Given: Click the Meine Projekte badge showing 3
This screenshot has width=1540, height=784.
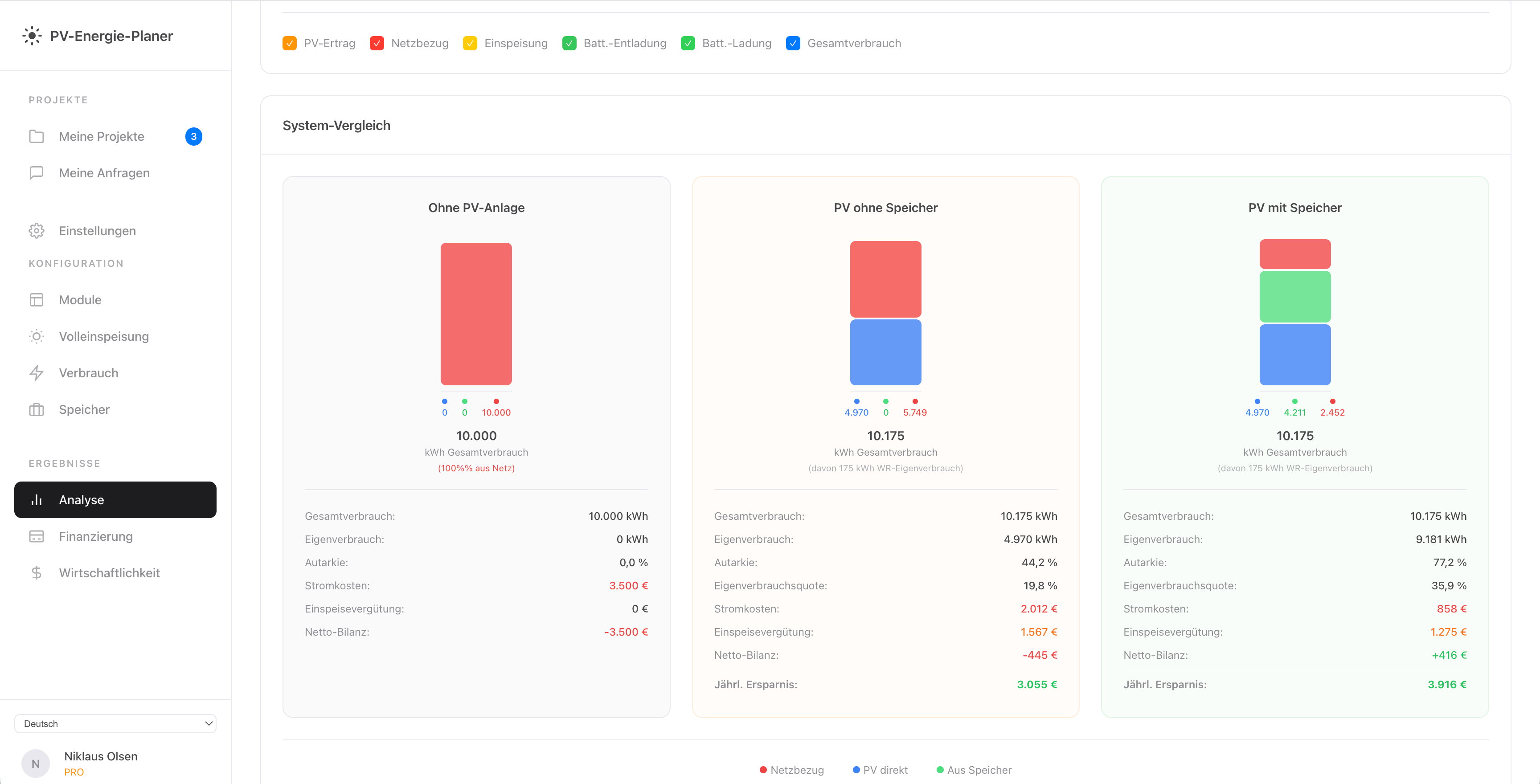Looking at the screenshot, I should click(x=194, y=136).
